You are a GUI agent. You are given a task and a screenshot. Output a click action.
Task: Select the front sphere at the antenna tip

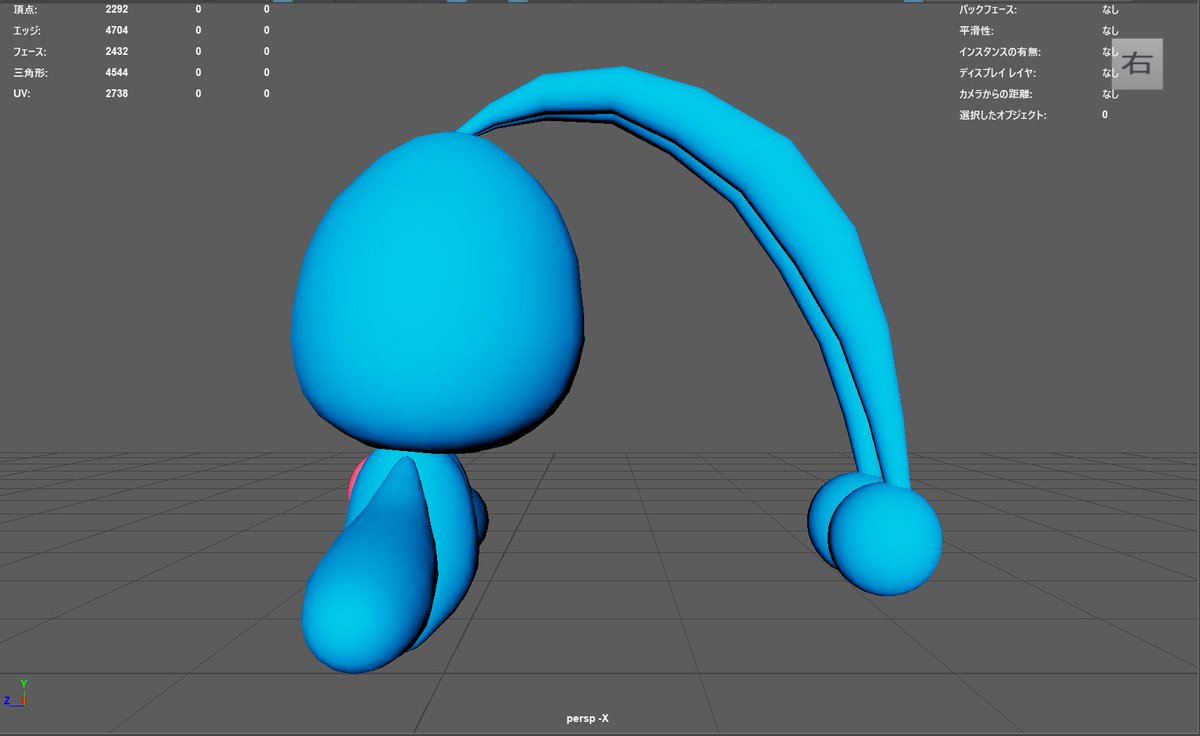click(x=884, y=538)
